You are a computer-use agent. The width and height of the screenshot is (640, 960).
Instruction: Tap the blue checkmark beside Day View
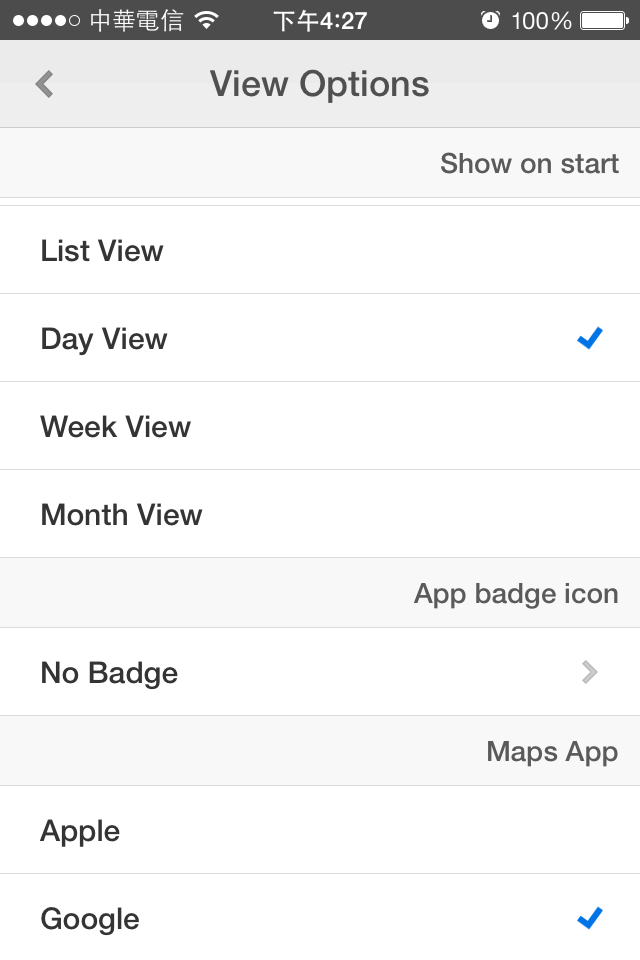pyautogui.click(x=590, y=339)
